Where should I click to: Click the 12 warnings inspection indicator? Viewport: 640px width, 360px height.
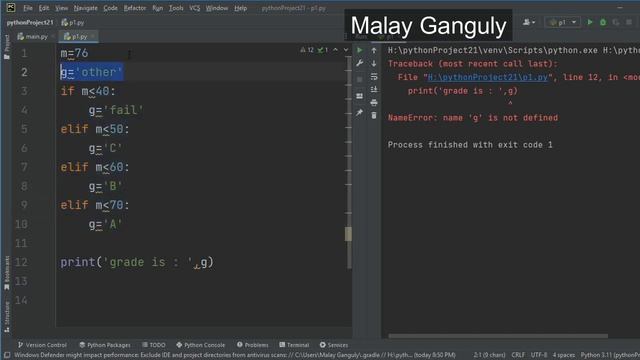click(307, 50)
